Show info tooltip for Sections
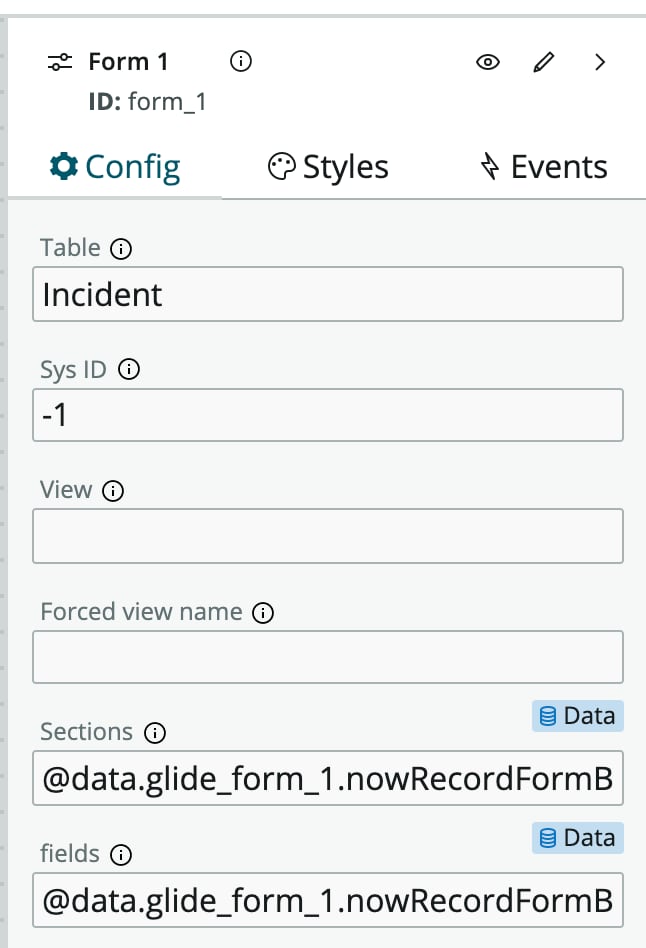 click(x=155, y=733)
